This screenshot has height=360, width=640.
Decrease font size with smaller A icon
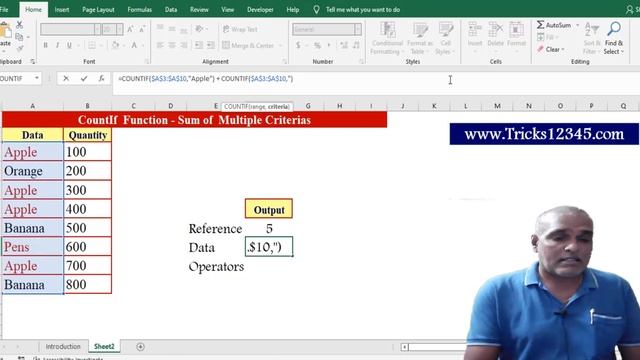pos(142,29)
